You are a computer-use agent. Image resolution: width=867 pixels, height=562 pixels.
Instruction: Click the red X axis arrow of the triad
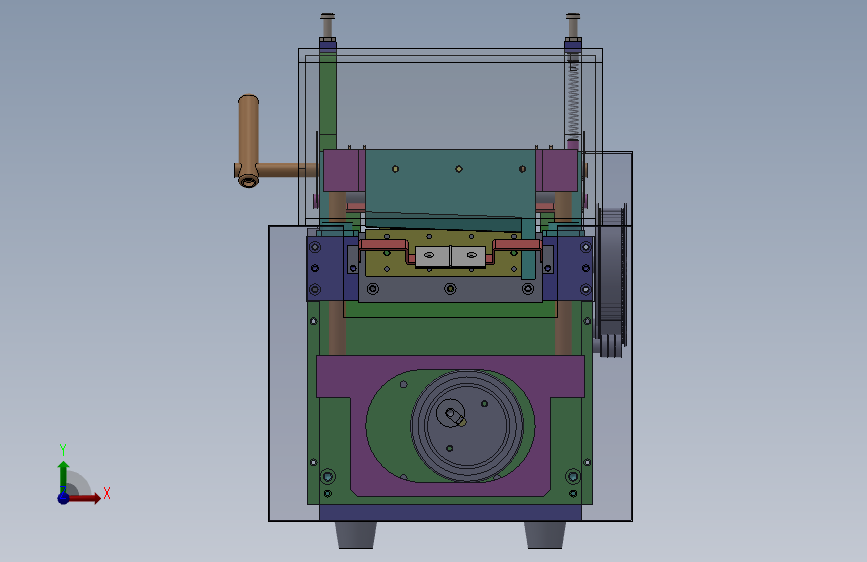click(x=85, y=498)
